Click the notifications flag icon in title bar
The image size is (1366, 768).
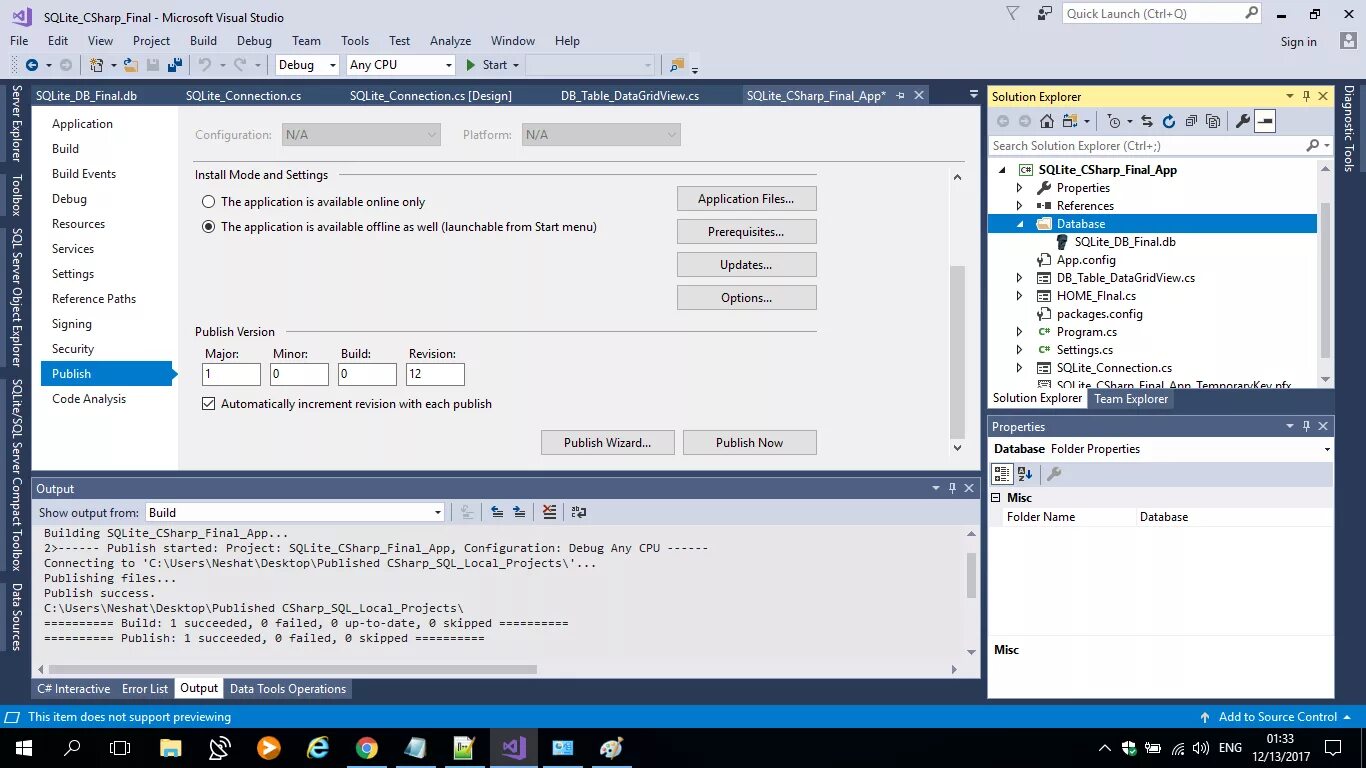[x=1013, y=14]
